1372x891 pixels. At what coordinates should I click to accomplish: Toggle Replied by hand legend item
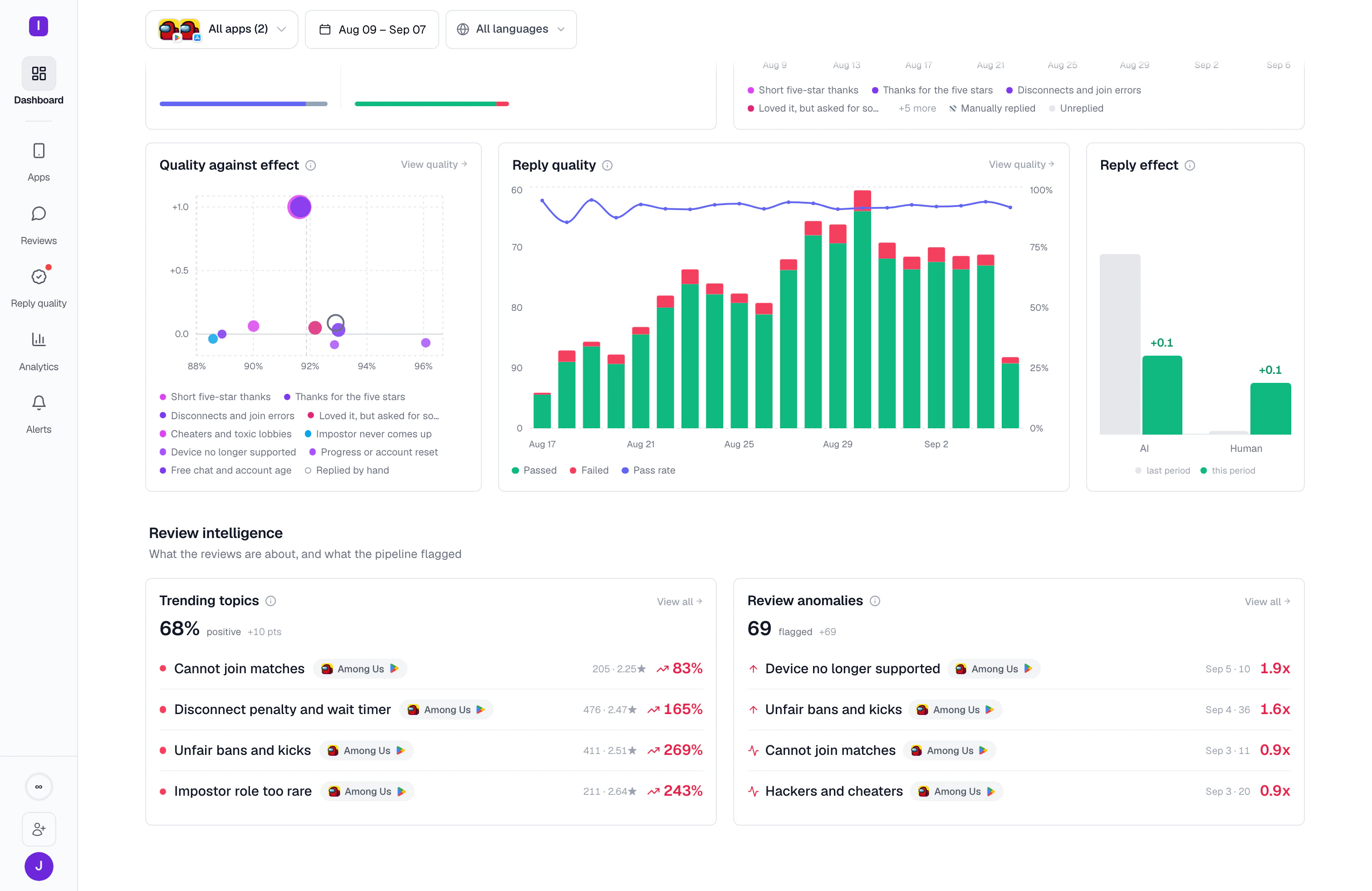click(x=347, y=470)
